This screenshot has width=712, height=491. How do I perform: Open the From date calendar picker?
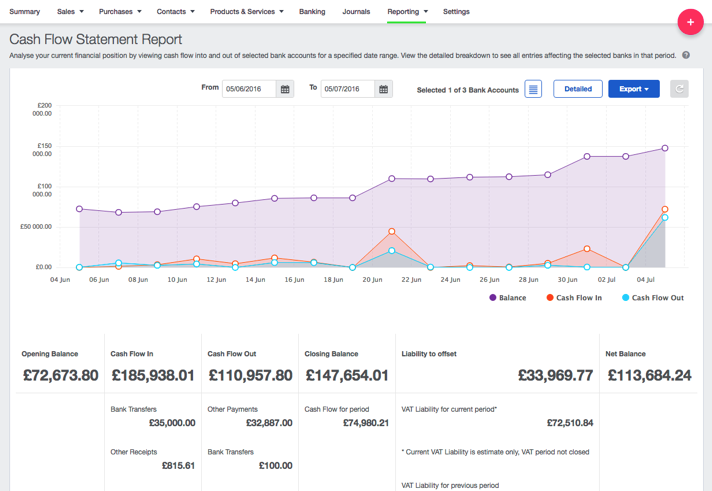(x=285, y=89)
